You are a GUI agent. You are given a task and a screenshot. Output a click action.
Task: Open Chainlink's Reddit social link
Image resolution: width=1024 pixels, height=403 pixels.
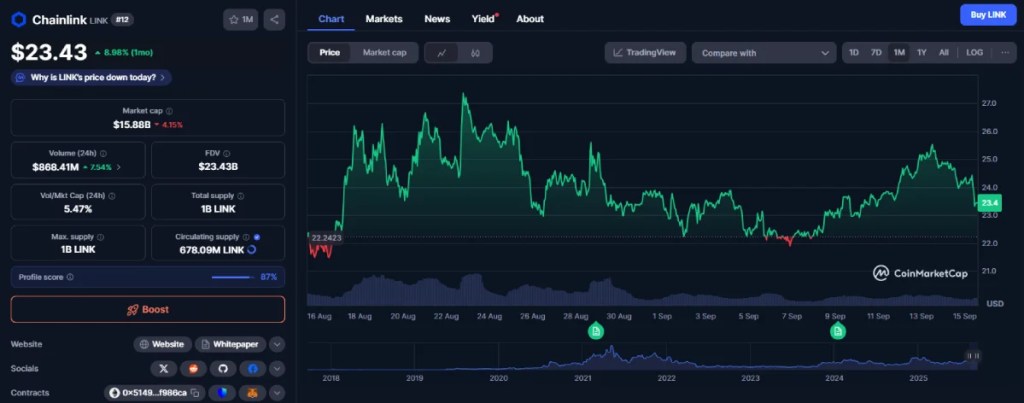tap(193, 369)
